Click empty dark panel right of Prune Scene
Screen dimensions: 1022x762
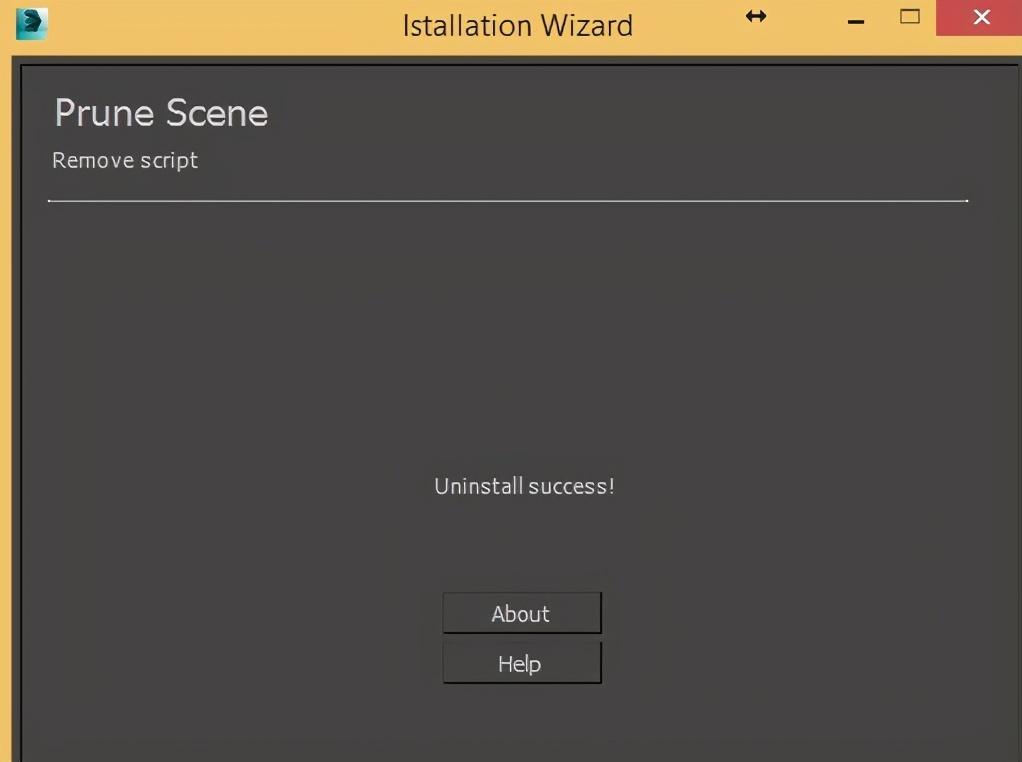tap(620, 113)
